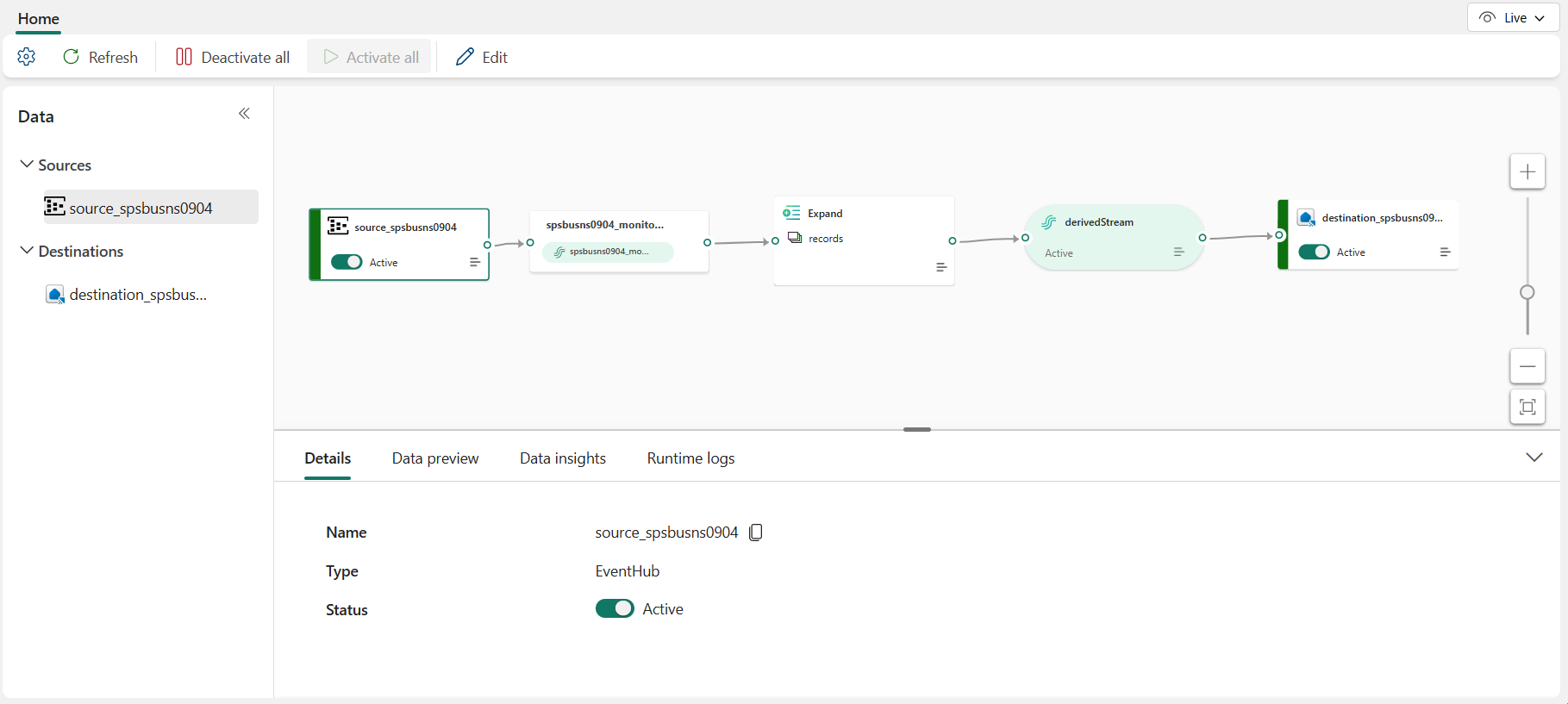Collapse the Data side panel
The height and width of the screenshot is (704, 1568).
click(244, 114)
